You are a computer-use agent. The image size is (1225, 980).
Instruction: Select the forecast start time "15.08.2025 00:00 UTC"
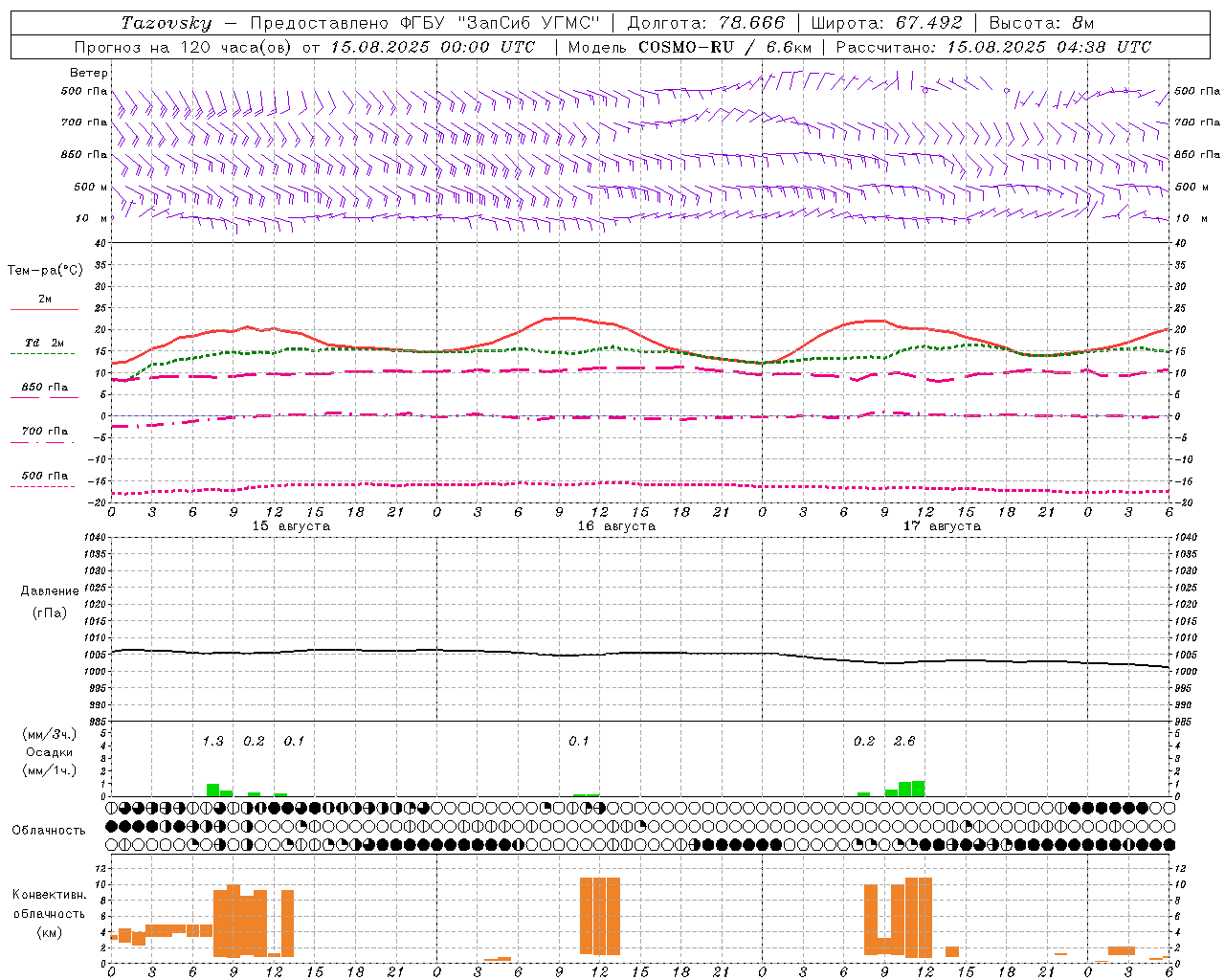click(x=434, y=47)
